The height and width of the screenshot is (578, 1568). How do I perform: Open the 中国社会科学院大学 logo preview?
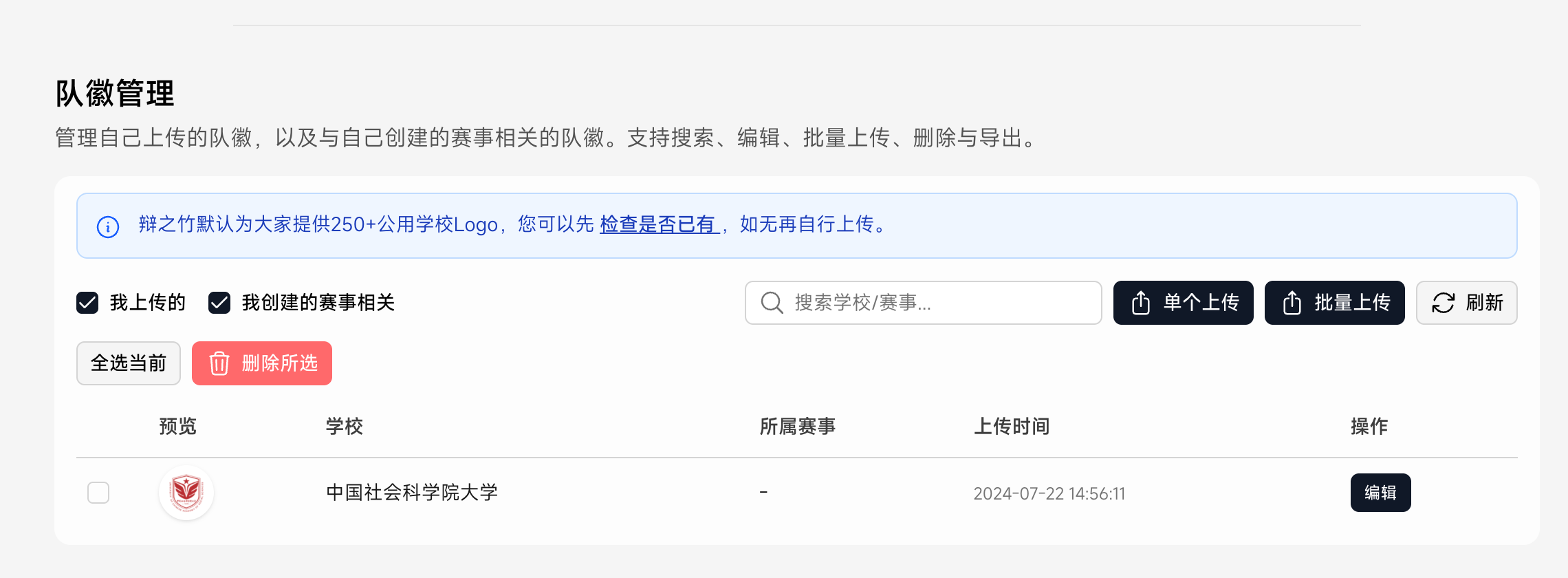click(186, 493)
